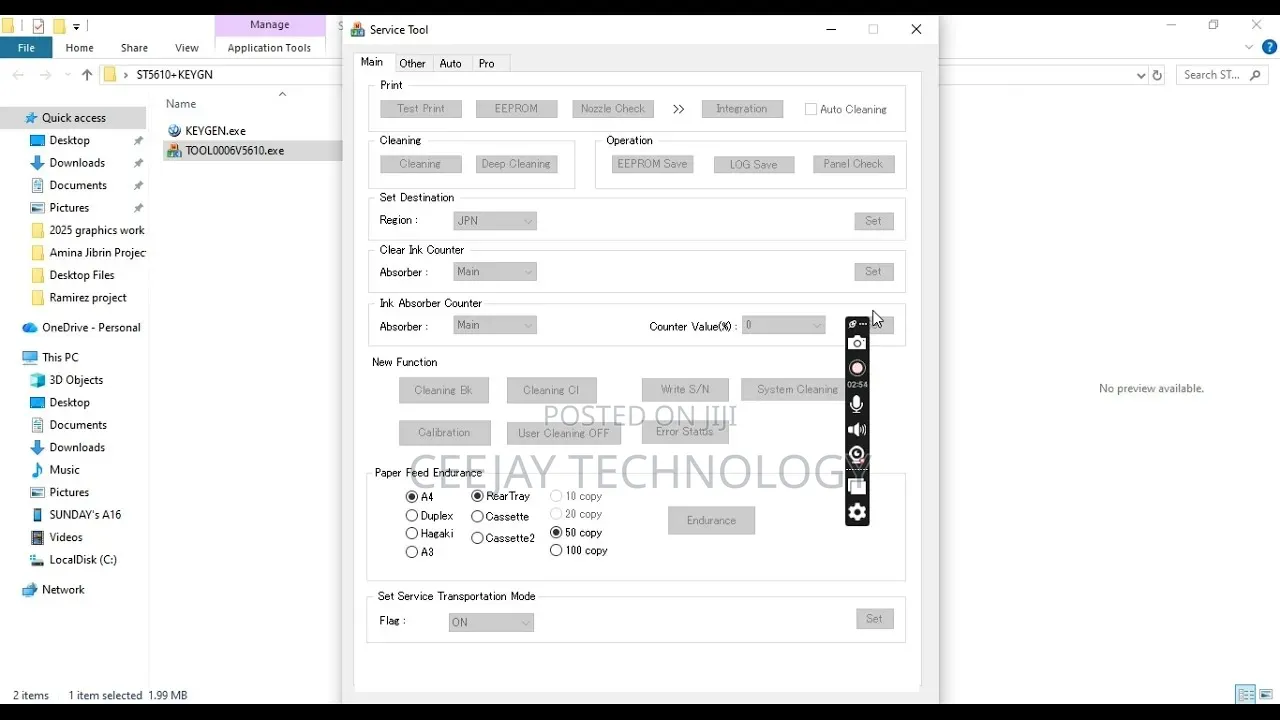This screenshot has width=1280, height=720.
Task: Click the "Ramirez project" folder in sidebar
Action: [79, 298]
